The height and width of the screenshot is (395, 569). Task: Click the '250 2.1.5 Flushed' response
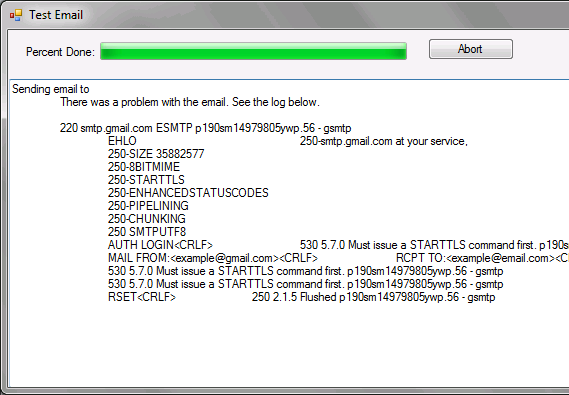pyautogui.click(x=373, y=297)
